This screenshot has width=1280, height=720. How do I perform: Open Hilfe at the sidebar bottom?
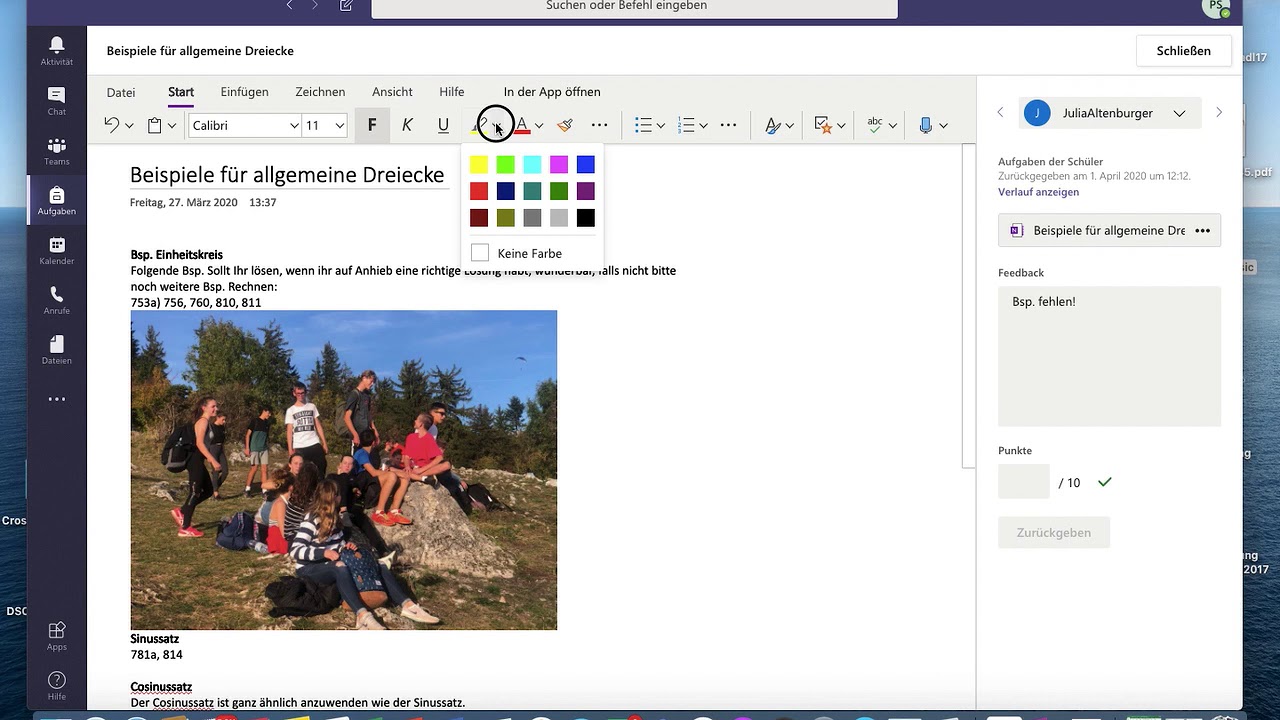pos(57,685)
